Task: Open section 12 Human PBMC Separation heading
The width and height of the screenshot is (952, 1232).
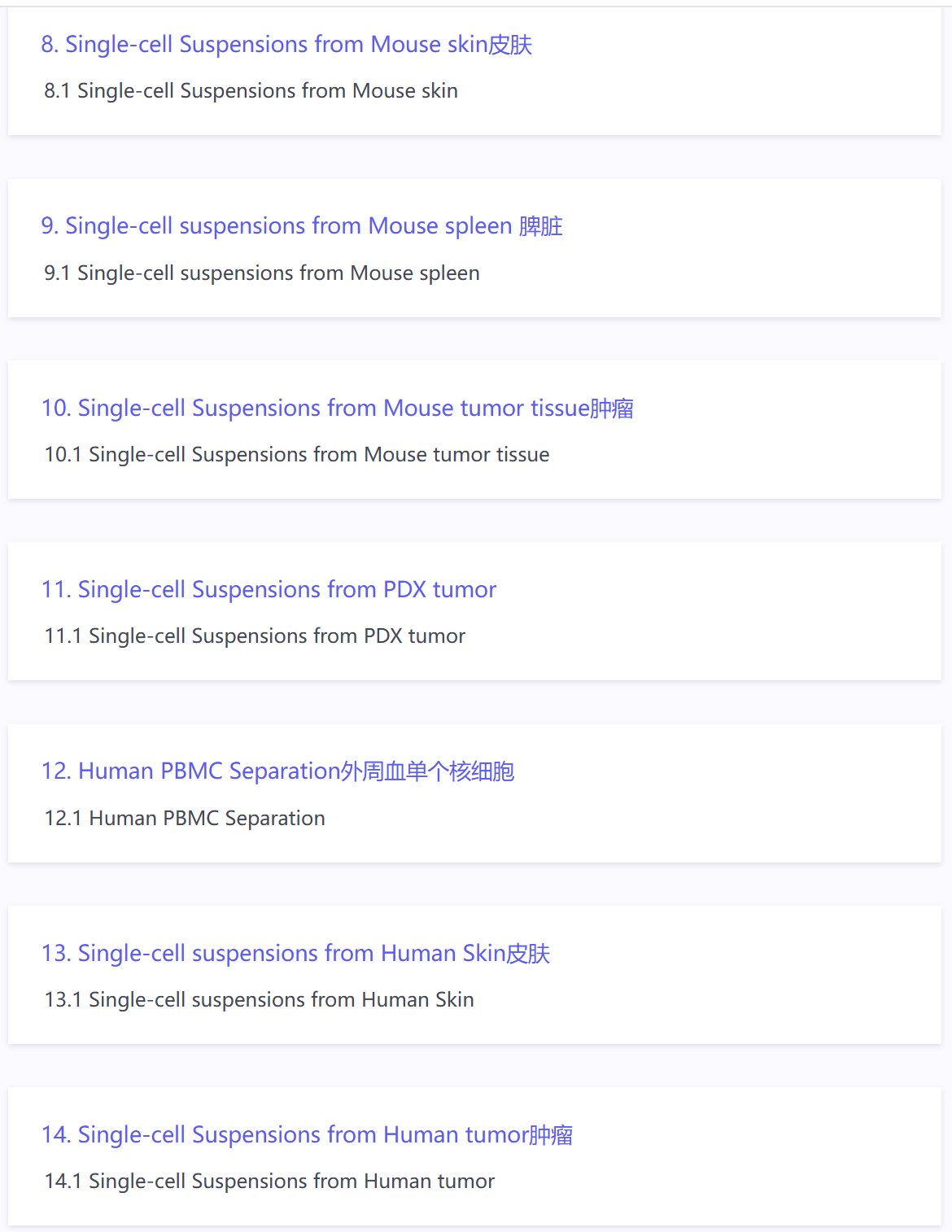Action: point(277,771)
